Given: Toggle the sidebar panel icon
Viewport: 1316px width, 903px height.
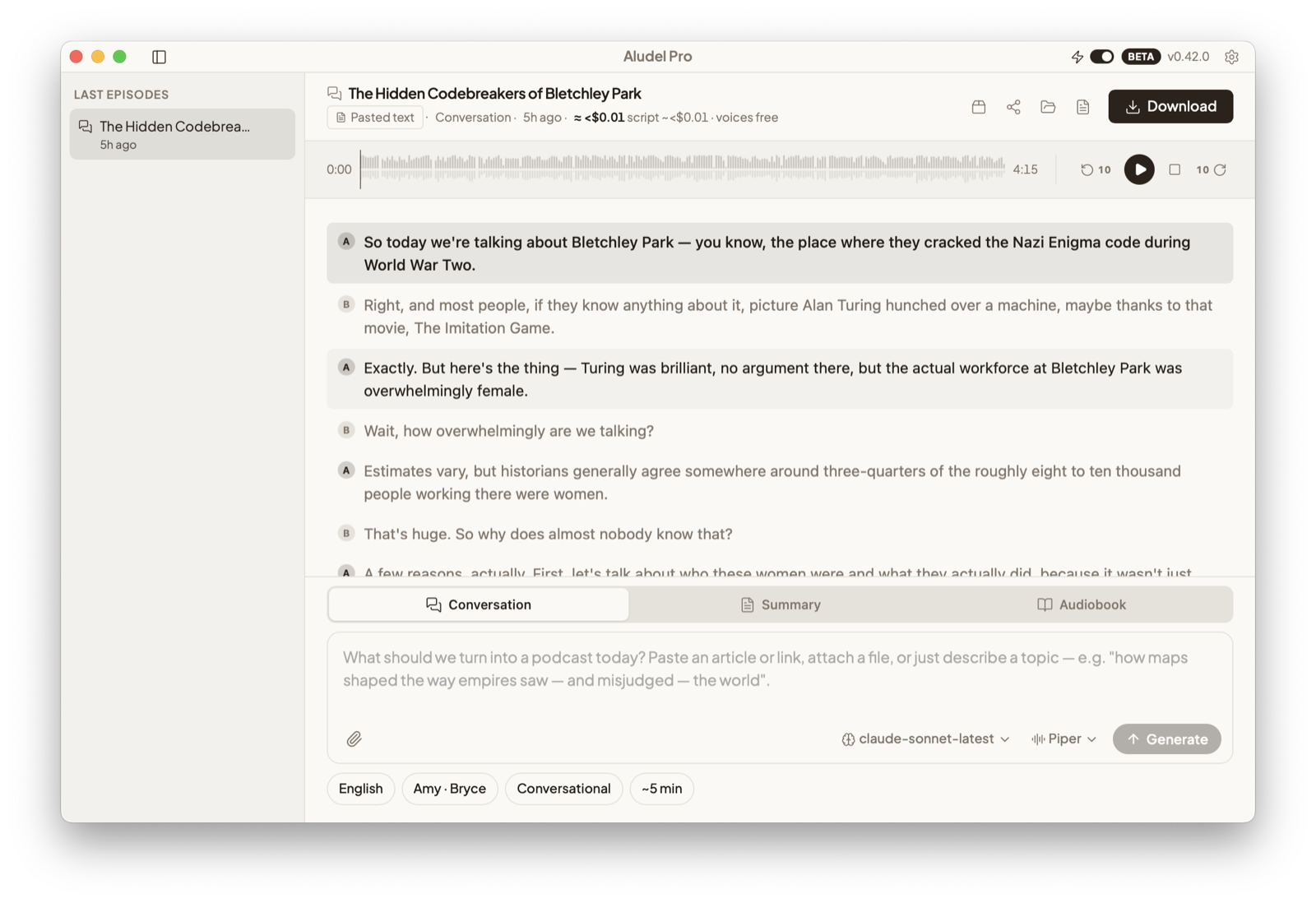Looking at the screenshot, I should (160, 57).
